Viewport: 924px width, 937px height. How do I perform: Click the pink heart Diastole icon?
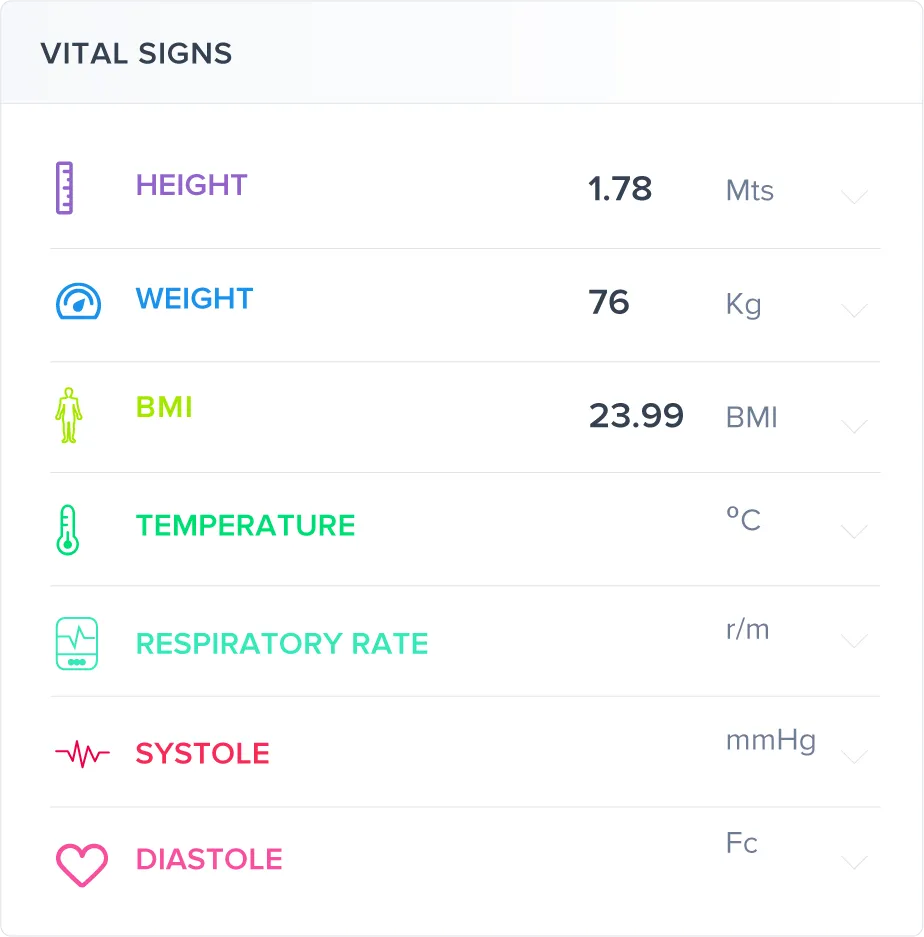point(82,865)
